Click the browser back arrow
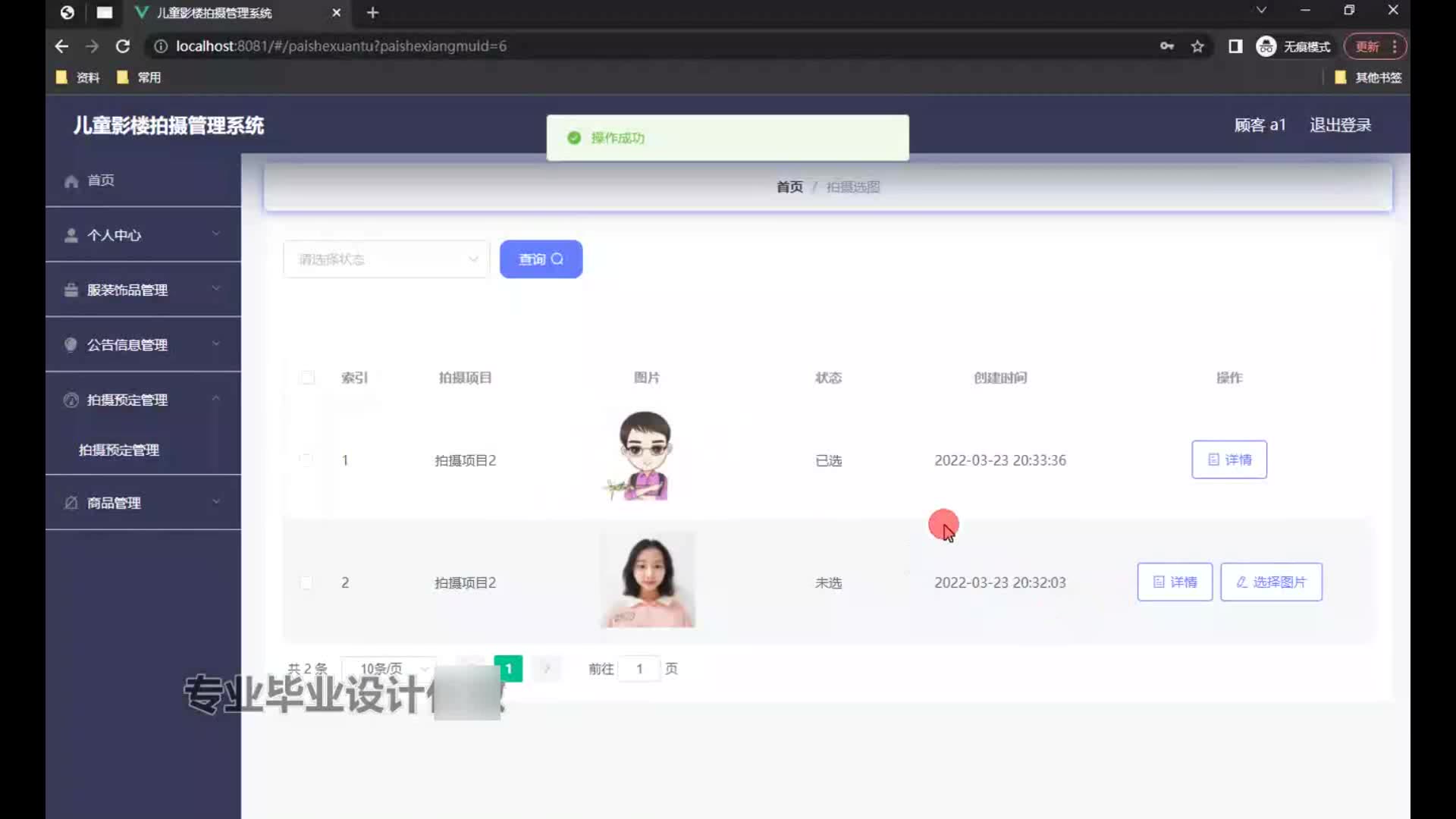 (x=62, y=46)
